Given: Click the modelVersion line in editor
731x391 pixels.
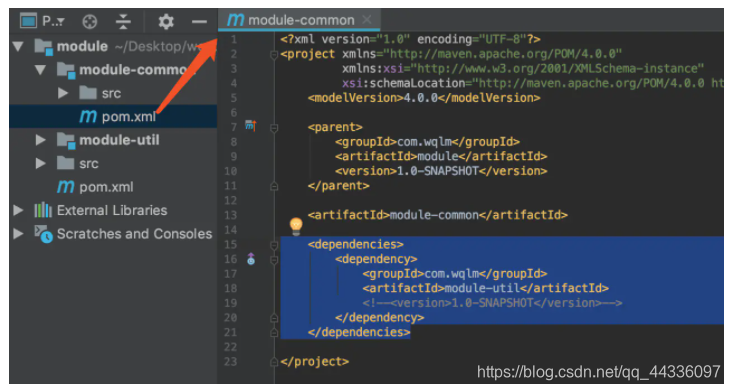Looking at the screenshot, I should pyautogui.click(x=424, y=98).
